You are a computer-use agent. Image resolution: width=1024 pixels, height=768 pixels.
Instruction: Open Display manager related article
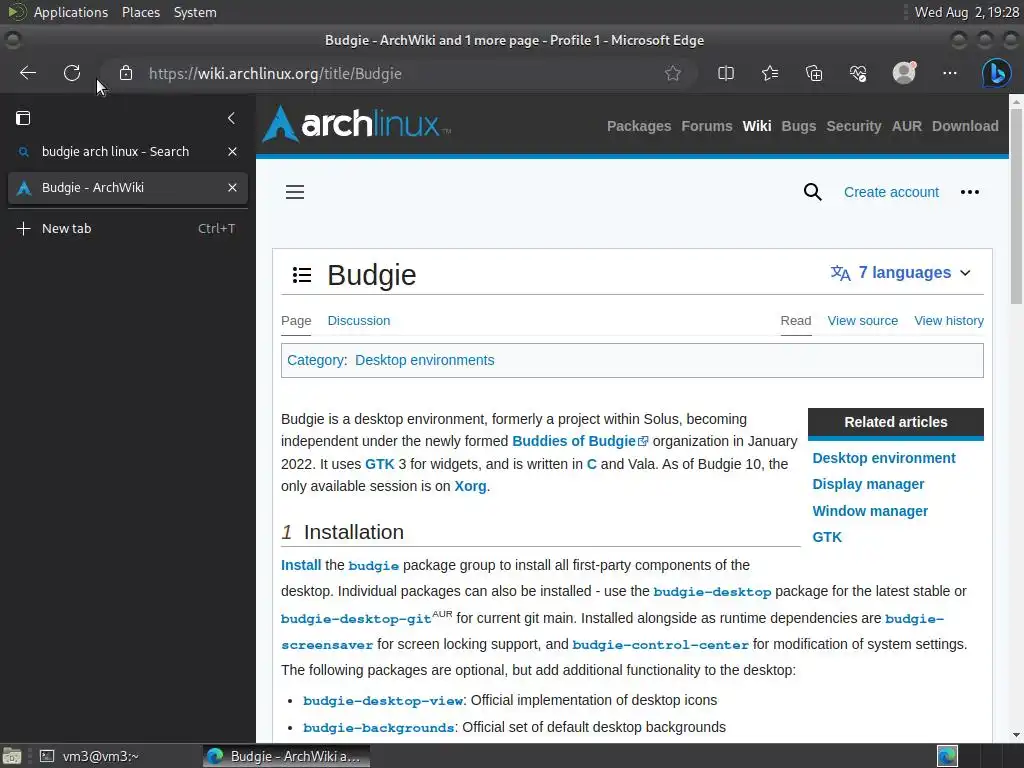[x=868, y=485]
